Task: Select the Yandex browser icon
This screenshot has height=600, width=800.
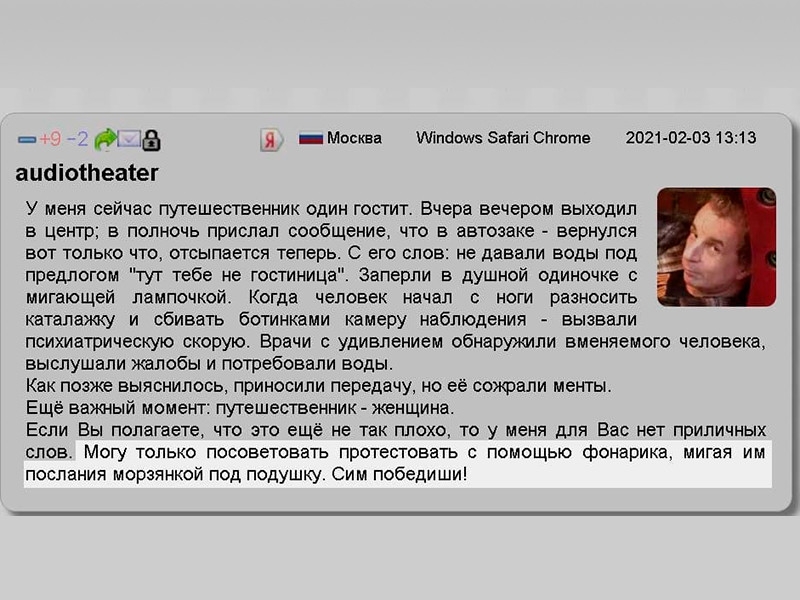Action: [x=268, y=139]
